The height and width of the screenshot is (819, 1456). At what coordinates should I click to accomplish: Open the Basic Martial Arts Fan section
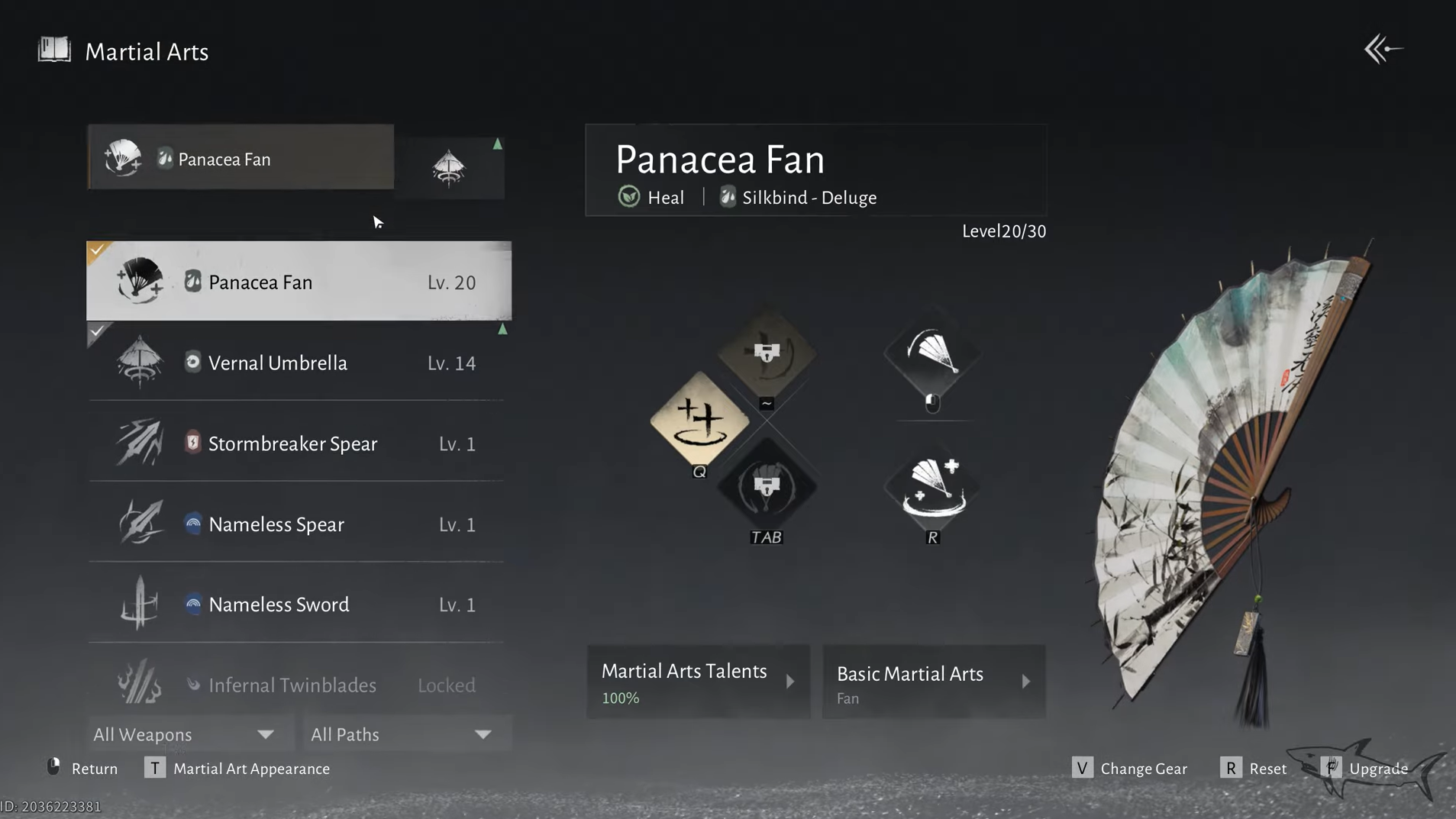(x=934, y=682)
